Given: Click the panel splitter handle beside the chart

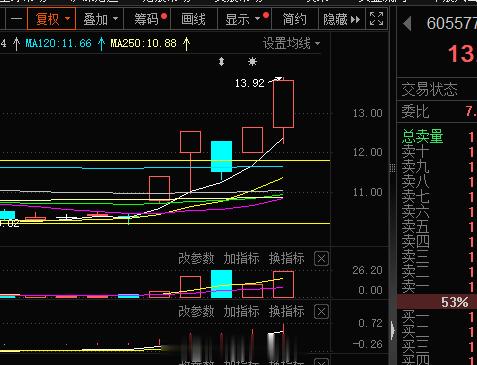Looking at the screenshot, I should [393, 168].
